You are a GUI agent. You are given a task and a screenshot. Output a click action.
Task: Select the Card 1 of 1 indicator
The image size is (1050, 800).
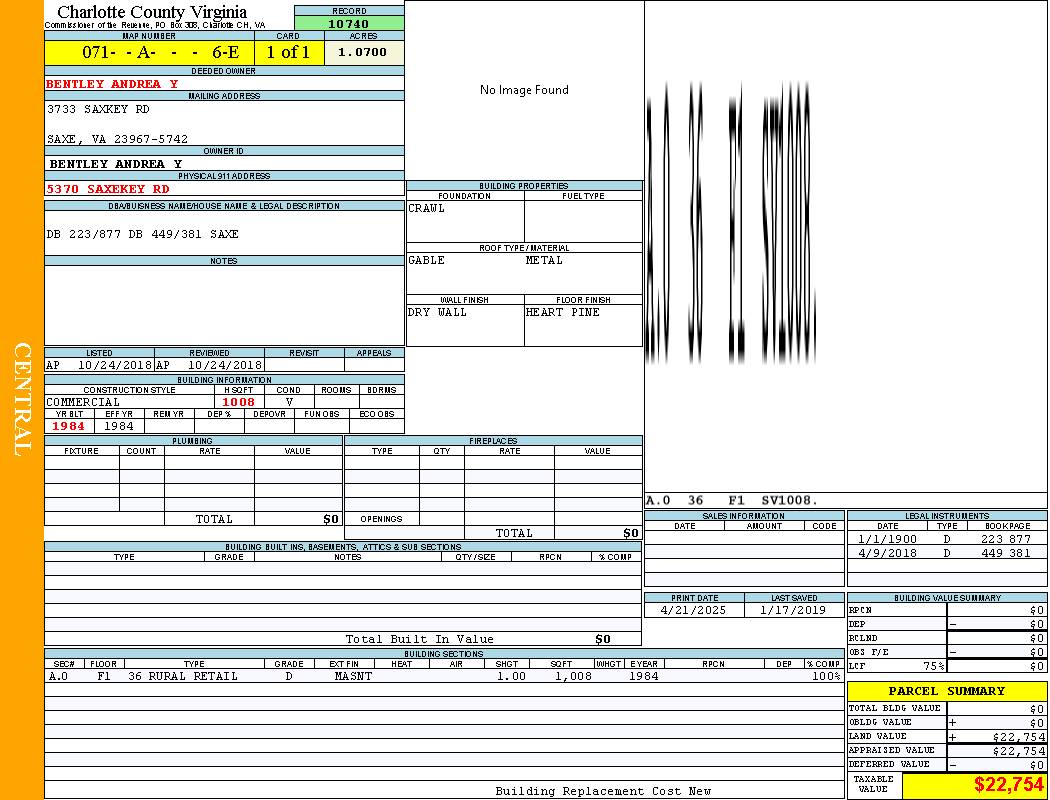click(288, 52)
